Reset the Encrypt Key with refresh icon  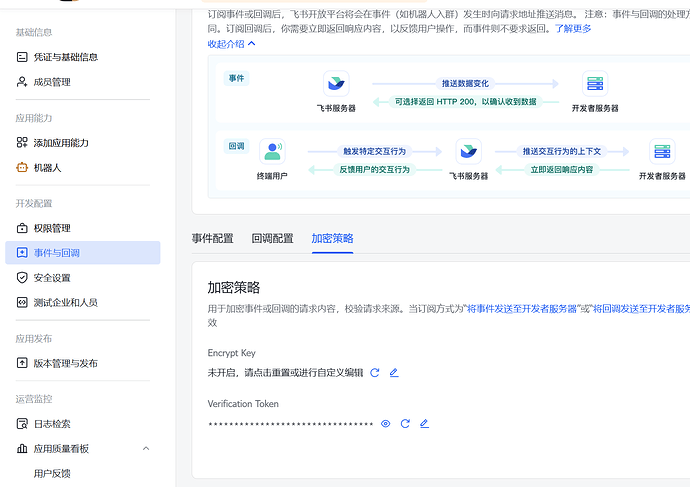coord(375,373)
